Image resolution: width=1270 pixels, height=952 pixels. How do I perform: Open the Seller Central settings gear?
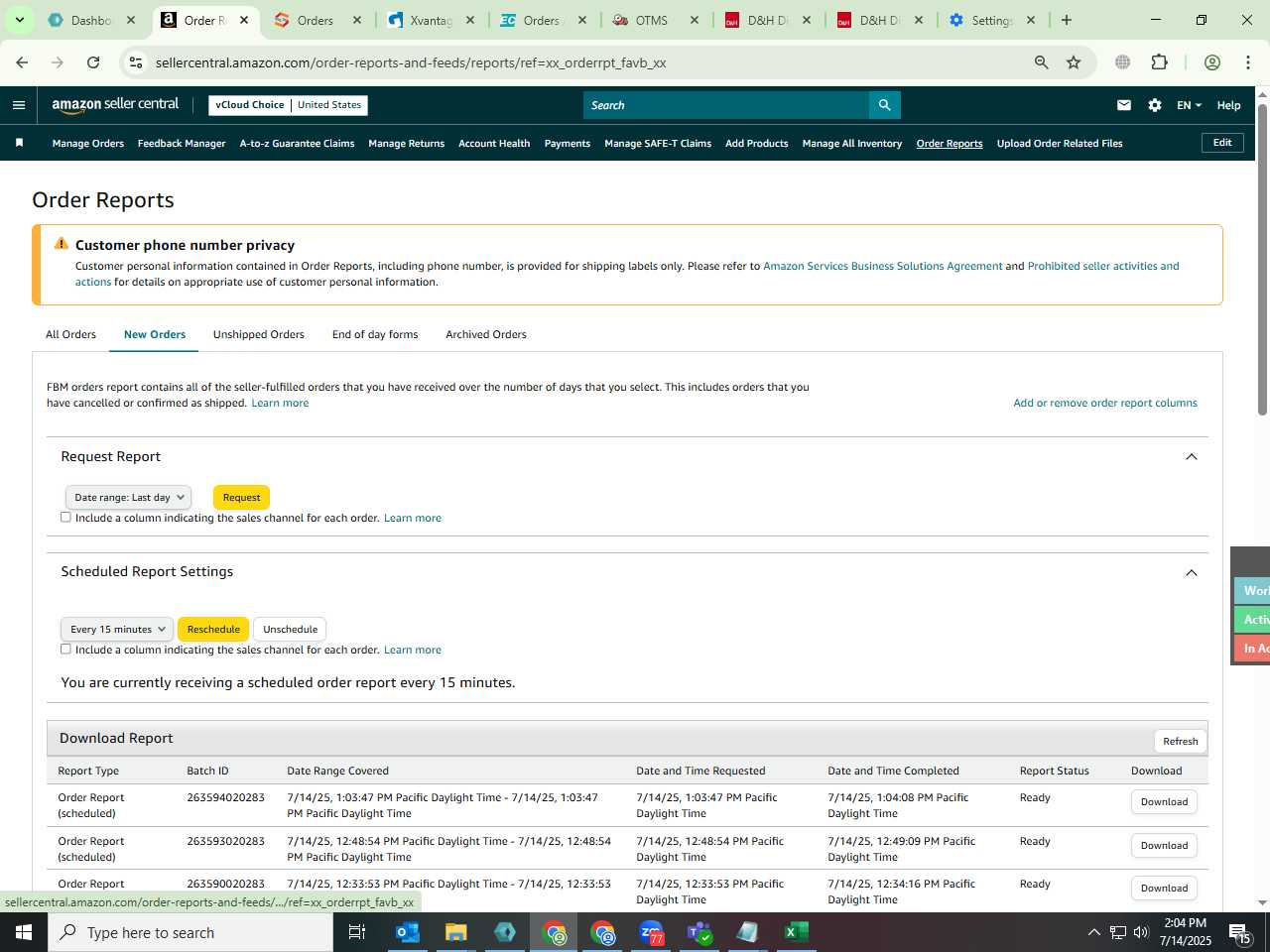[1155, 105]
